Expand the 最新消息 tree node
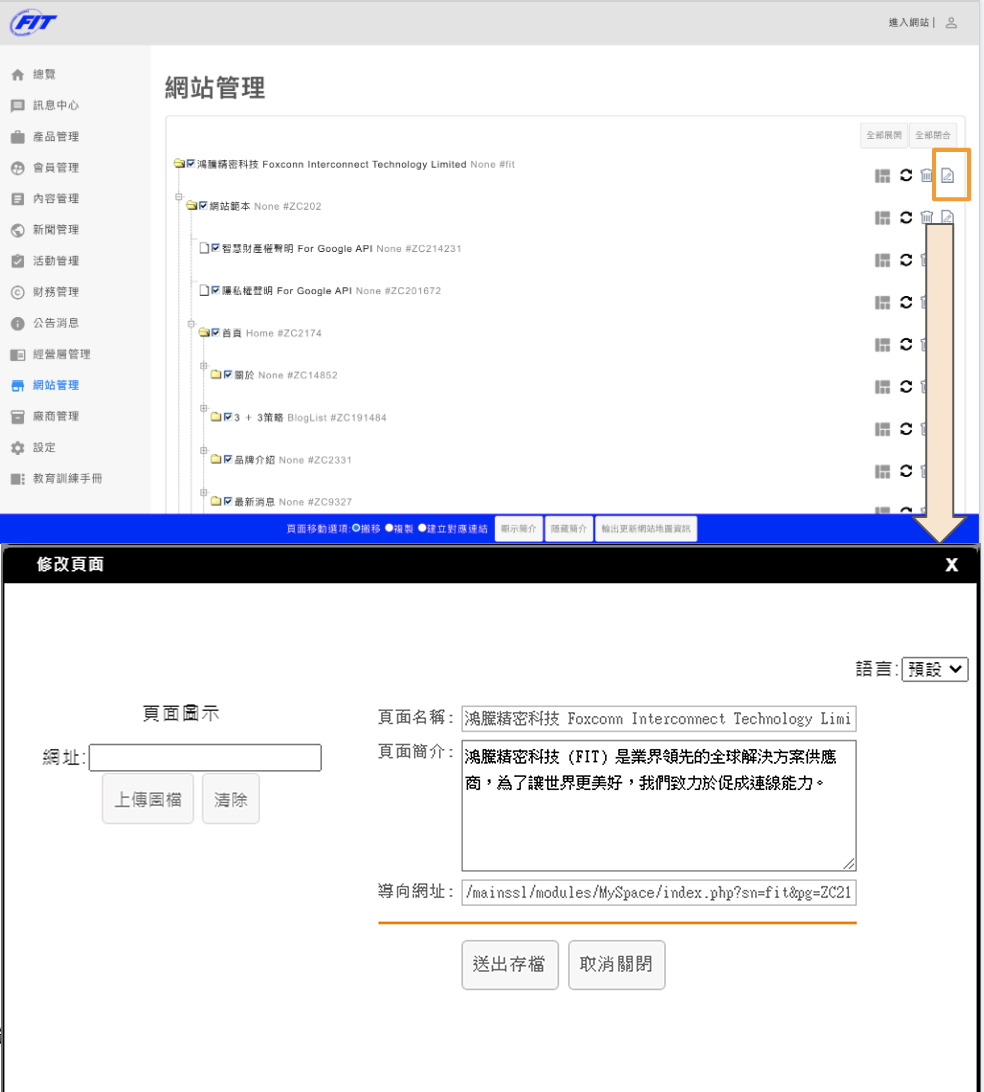Image resolution: width=984 pixels, height=1092 pixels. [203, 492]
